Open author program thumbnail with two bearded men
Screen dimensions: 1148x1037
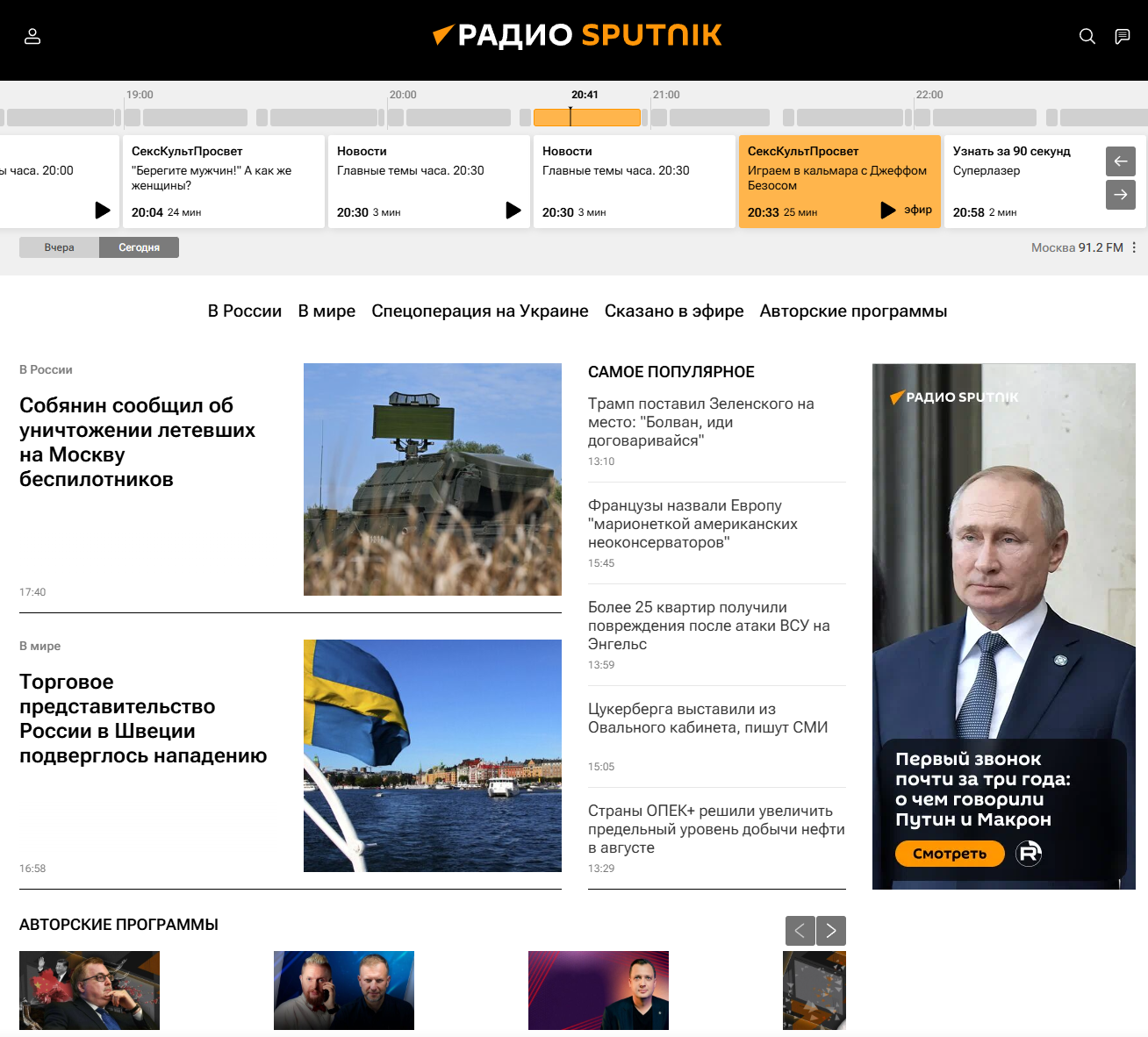344,991
